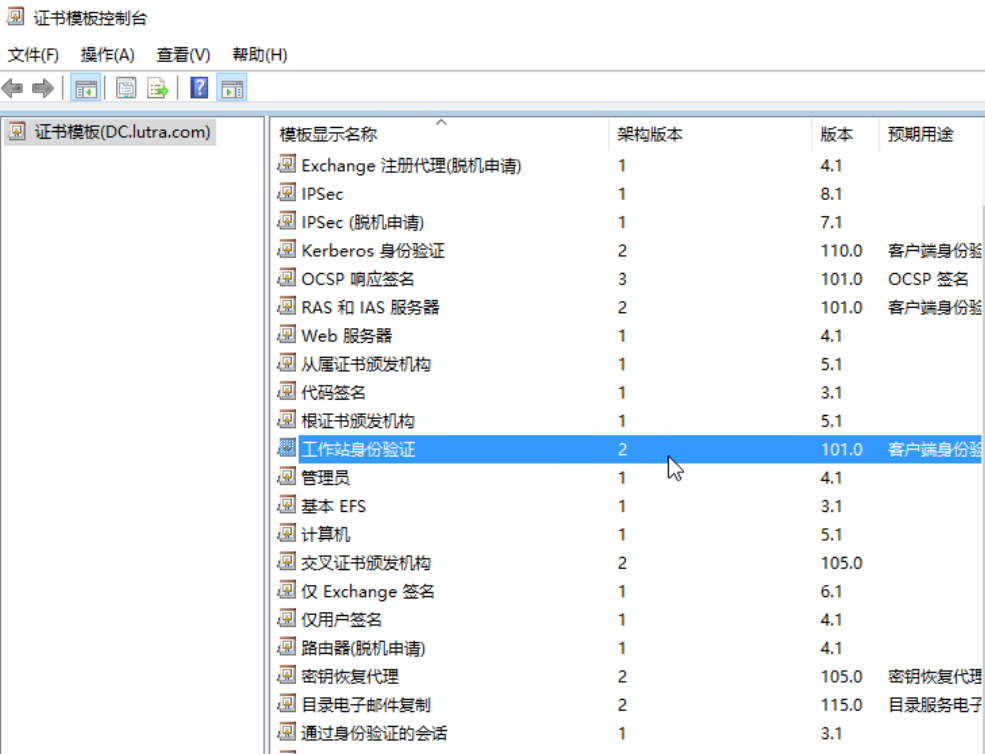Click the Forward arrow toolbar icon
The width and height of the screenshot is (985, 754).
(x=43, y=88)
